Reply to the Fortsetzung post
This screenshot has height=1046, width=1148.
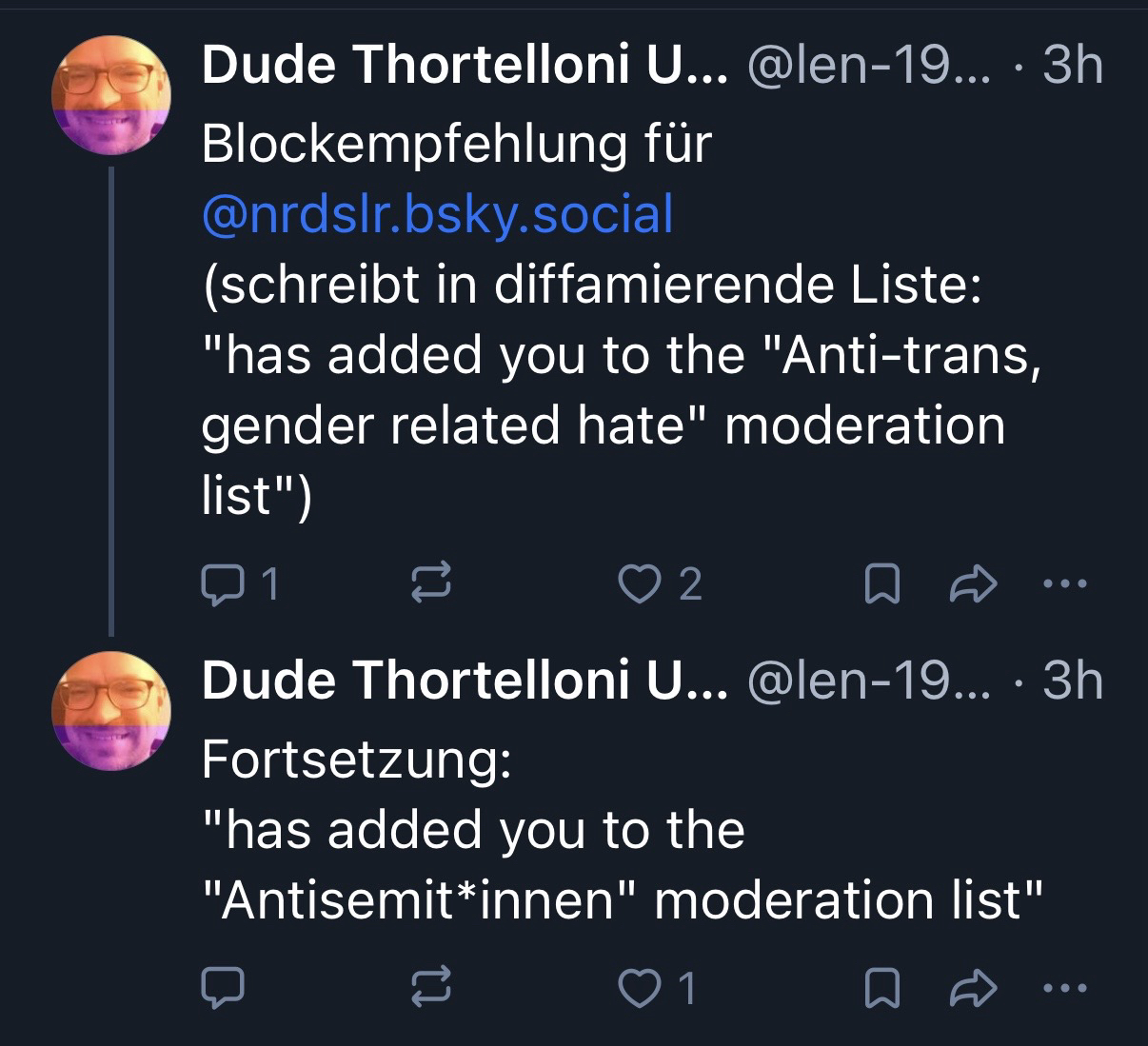pos(223,989)
